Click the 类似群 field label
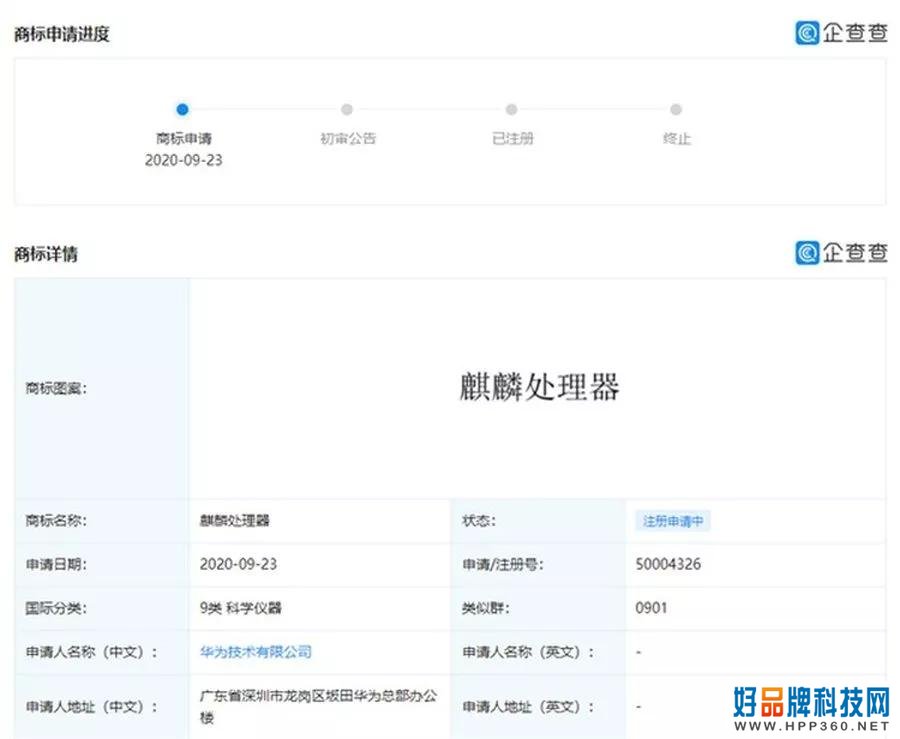 (x=486, y=608)
